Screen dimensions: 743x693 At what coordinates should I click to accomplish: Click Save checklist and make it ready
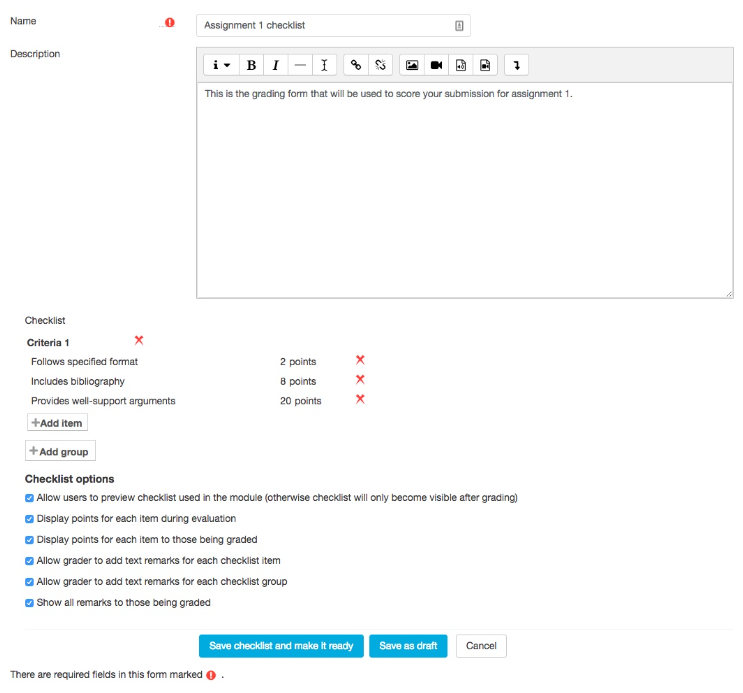pos(281,646)
